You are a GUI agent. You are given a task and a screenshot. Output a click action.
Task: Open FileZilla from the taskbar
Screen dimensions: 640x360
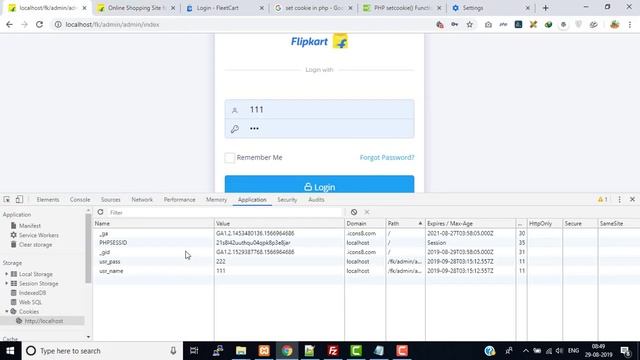(333, 351)
